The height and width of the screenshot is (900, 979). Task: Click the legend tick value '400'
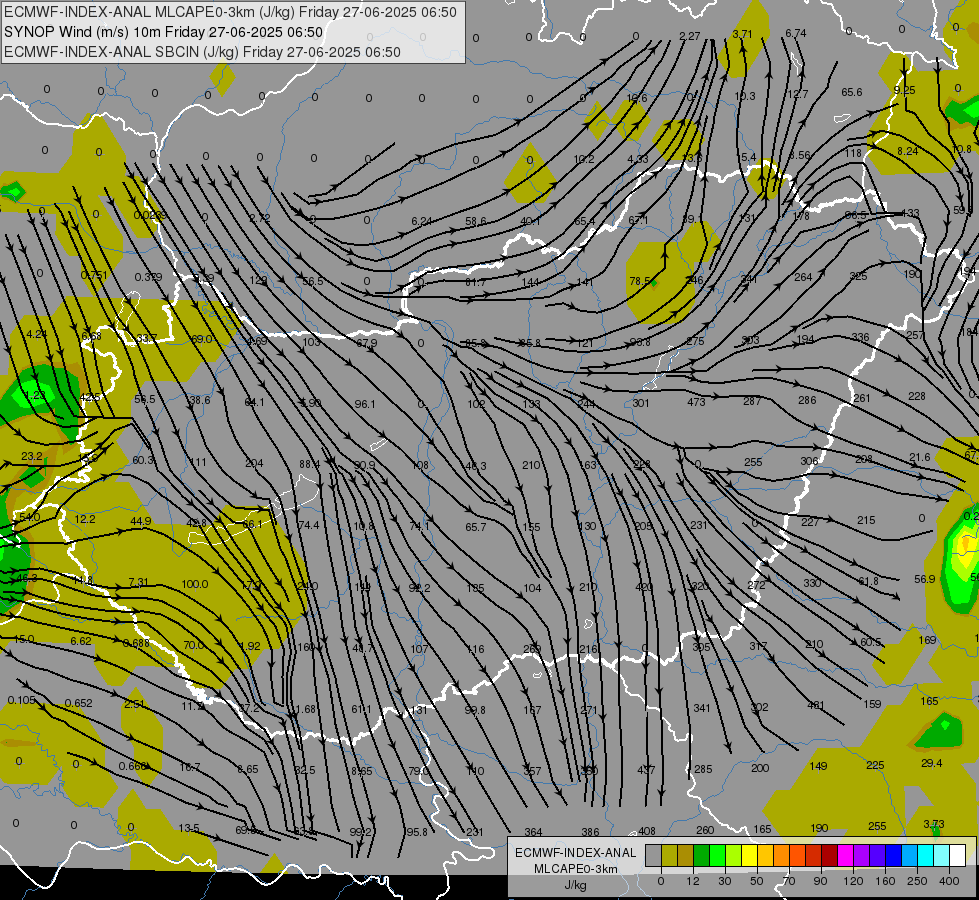pos(949,881)
